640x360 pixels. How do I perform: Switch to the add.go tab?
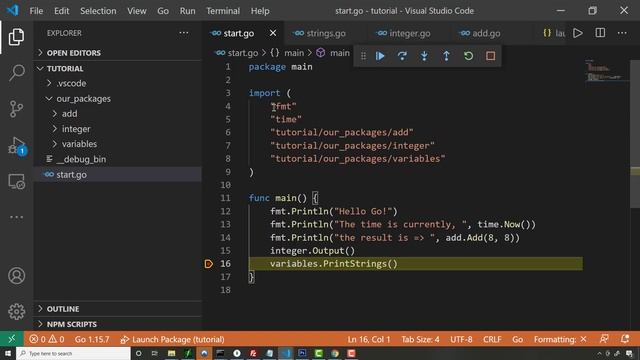(485, 33)
